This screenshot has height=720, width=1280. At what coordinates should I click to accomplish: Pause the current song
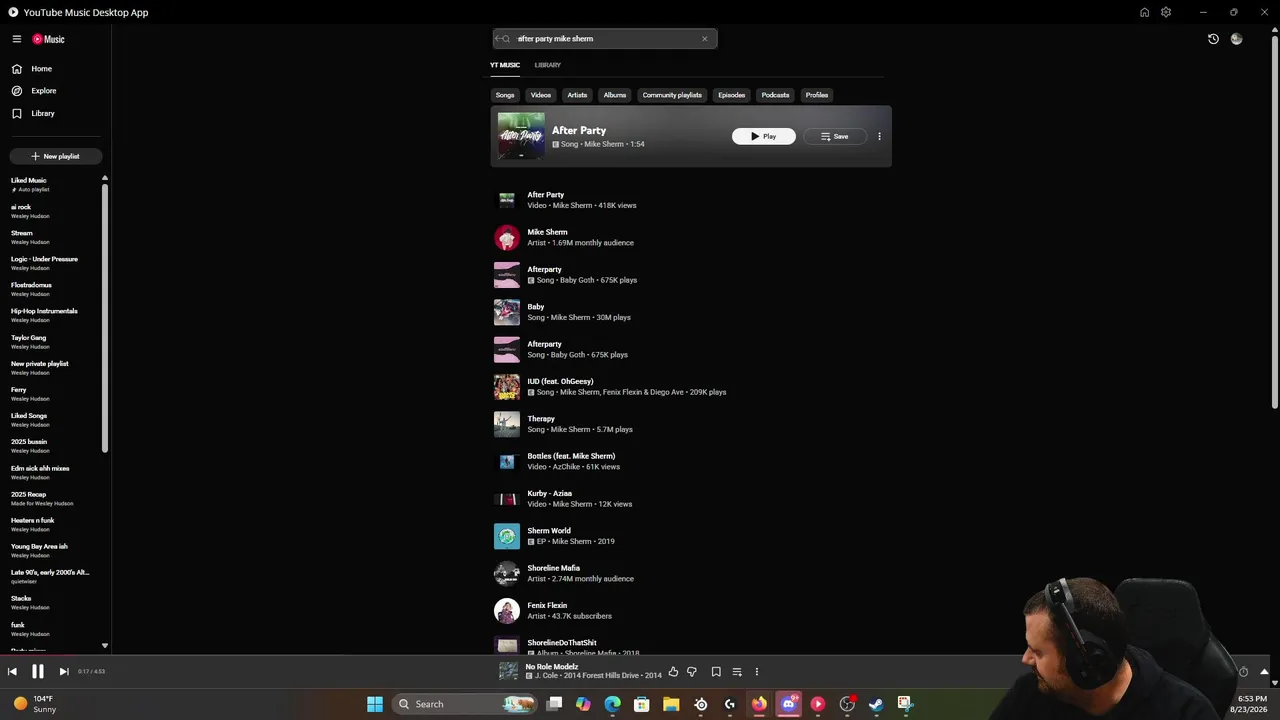tap(38, 672)
